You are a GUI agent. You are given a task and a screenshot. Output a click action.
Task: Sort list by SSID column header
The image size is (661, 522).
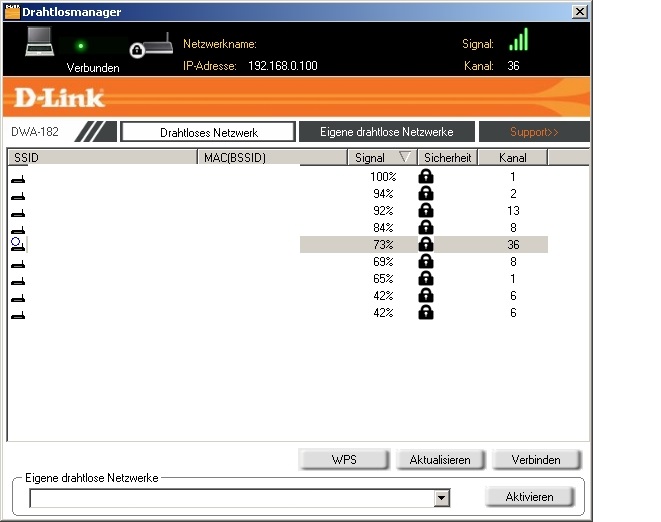click(102, 157)
